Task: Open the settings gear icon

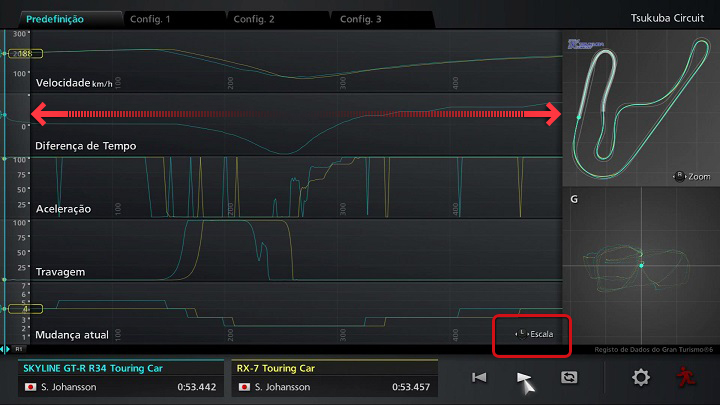Action: (640, 377)
